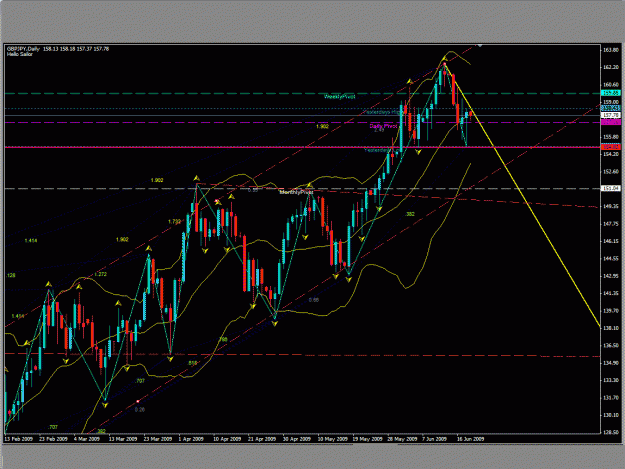The image size is (625, 469).
Task: Select the .858 Fibonacci label
Action: pos(193,363)
